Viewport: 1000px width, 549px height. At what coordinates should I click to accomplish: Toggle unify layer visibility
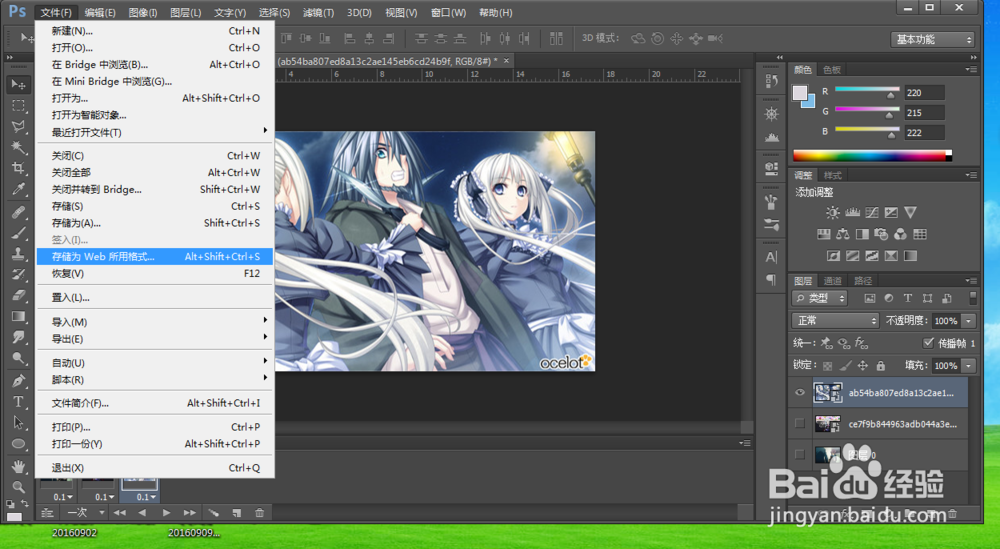click(844, 343)
